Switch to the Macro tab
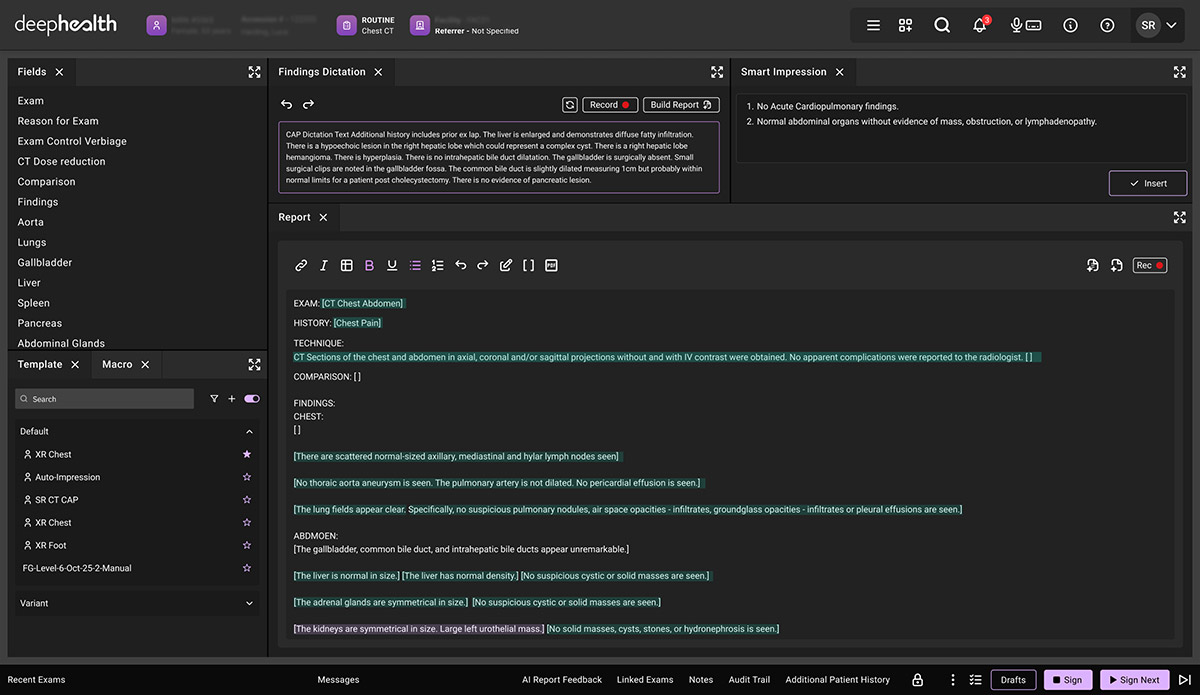 117,365
